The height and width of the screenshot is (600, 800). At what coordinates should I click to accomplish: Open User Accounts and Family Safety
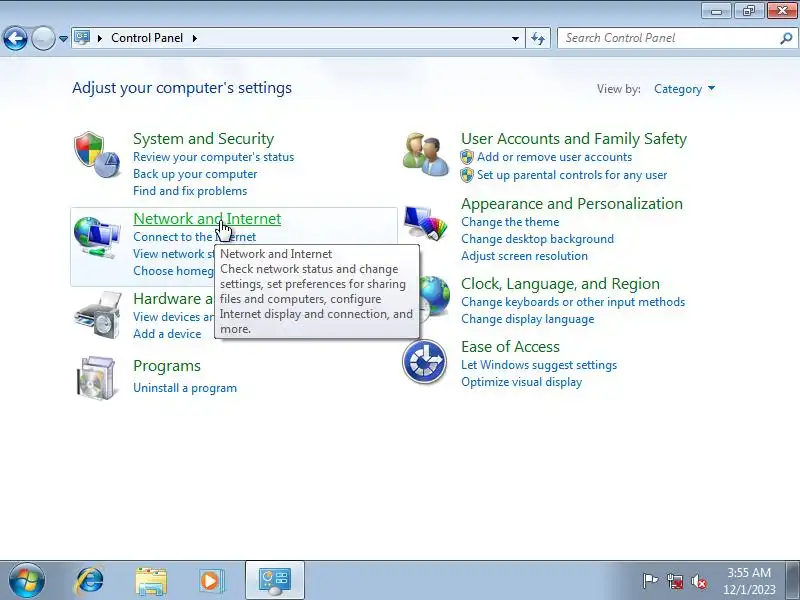574,139
